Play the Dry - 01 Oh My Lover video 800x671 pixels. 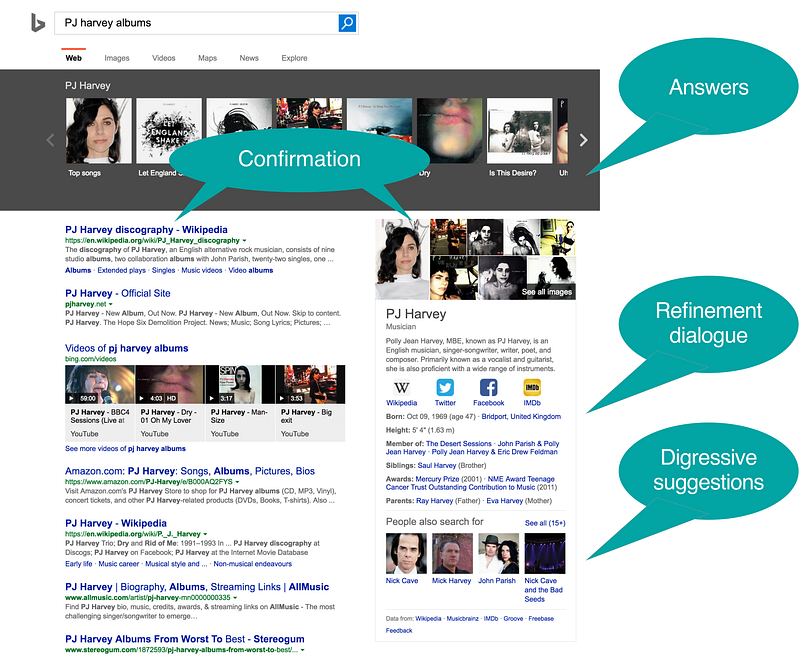pos(170,385)
